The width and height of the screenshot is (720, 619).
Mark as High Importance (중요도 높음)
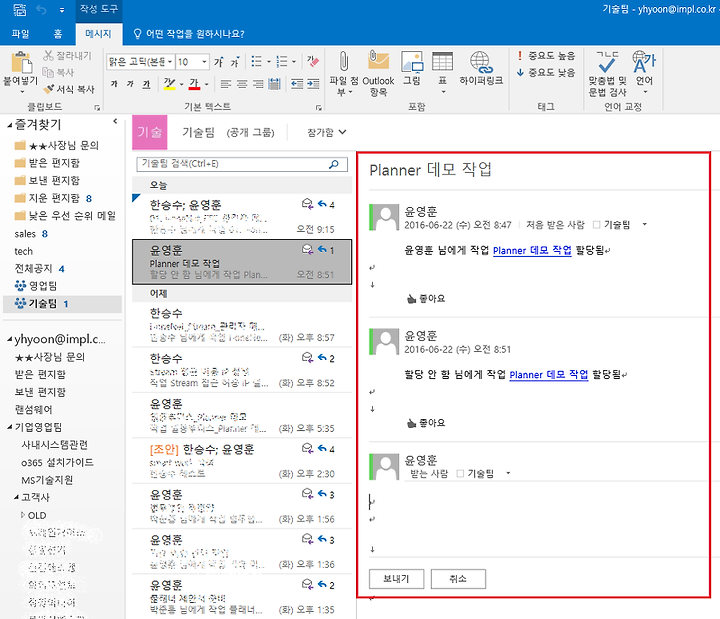(546, 56)
